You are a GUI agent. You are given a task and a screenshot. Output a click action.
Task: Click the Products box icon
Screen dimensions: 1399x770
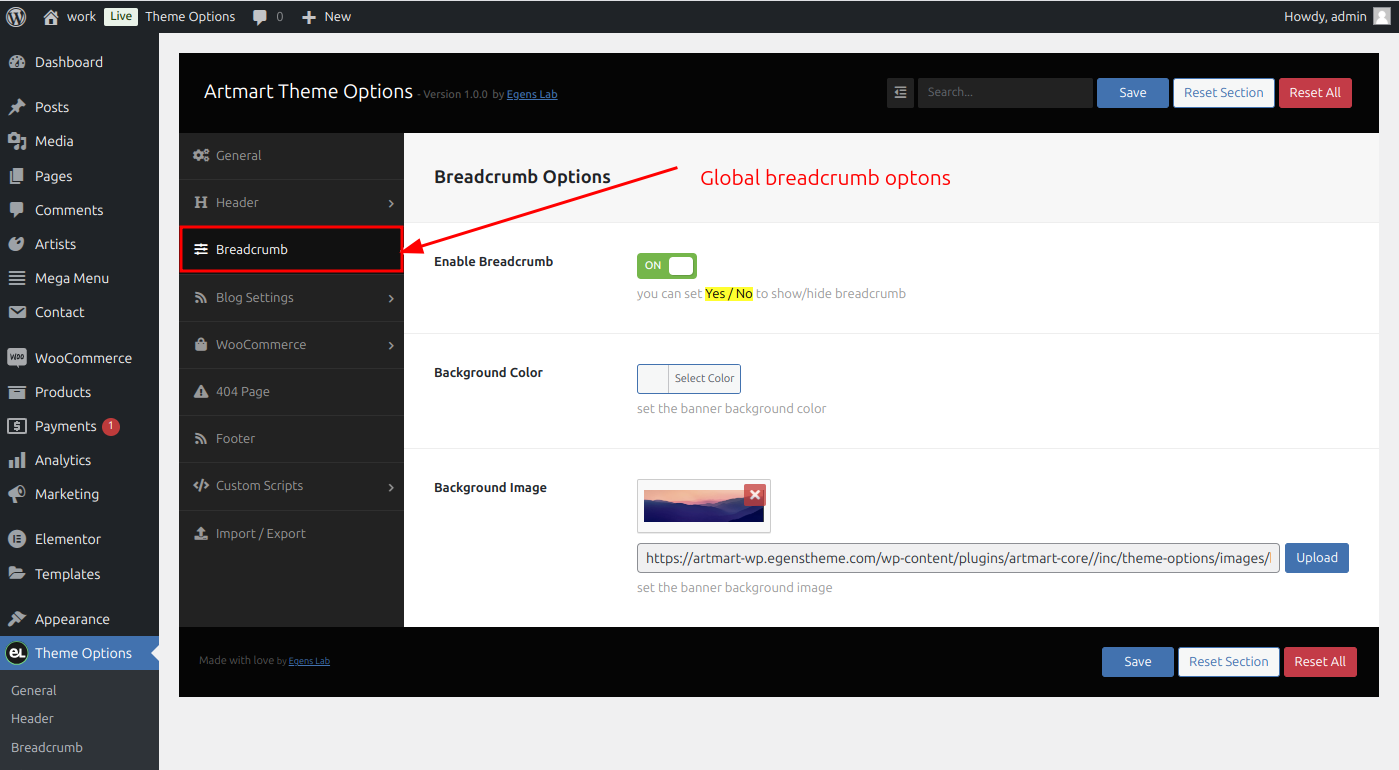(x=17, y=392)
